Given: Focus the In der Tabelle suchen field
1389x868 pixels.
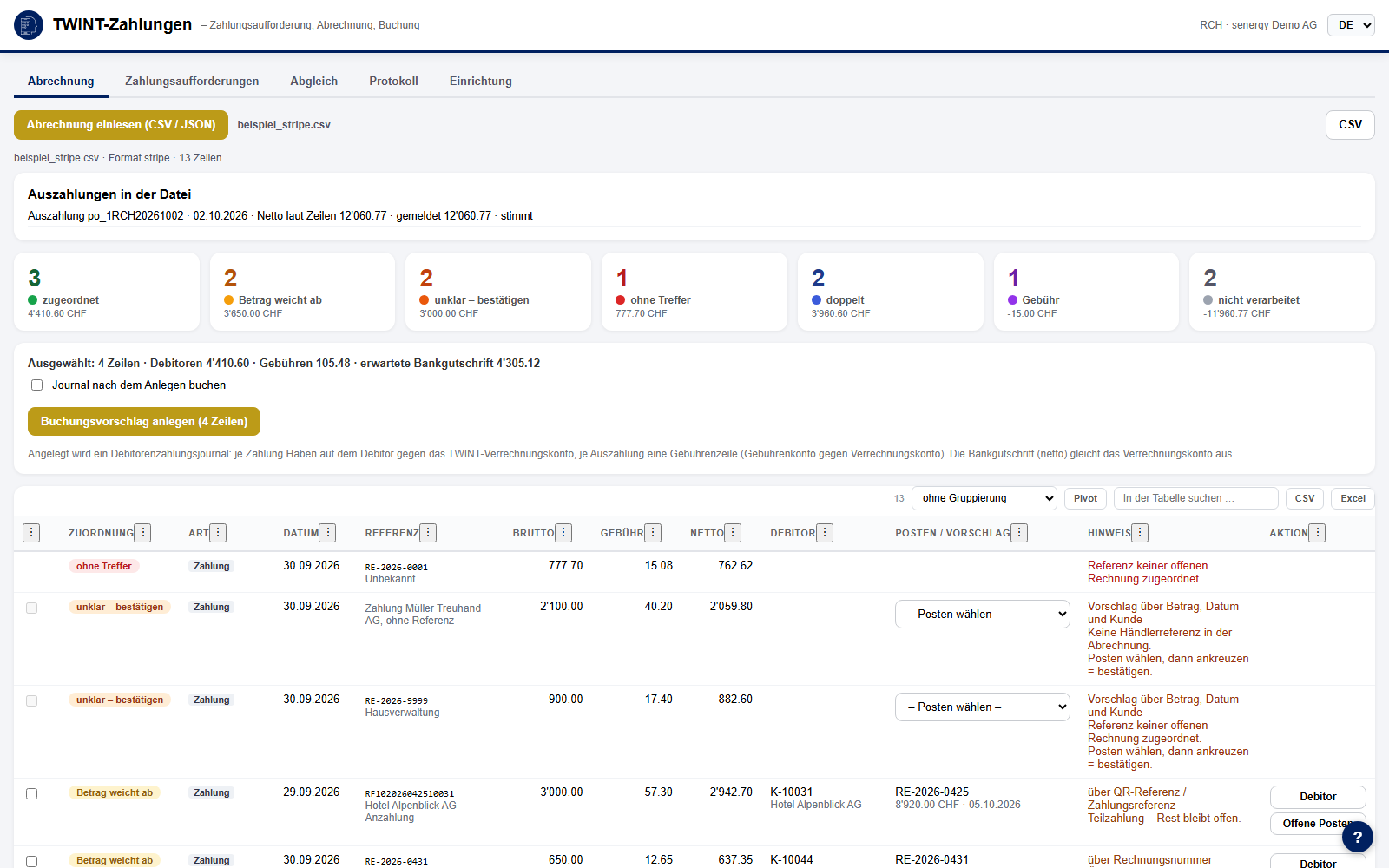Looking at the screenshot, I should 1196,498.
